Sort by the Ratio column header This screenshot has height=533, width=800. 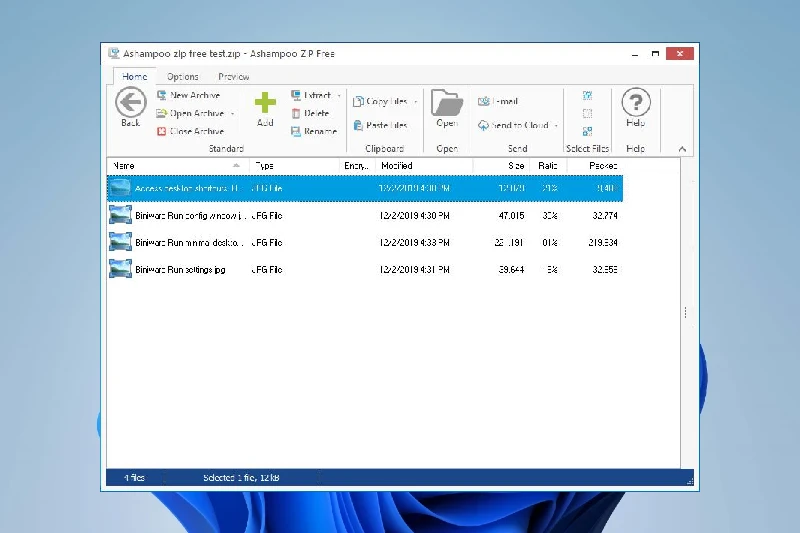548,166
